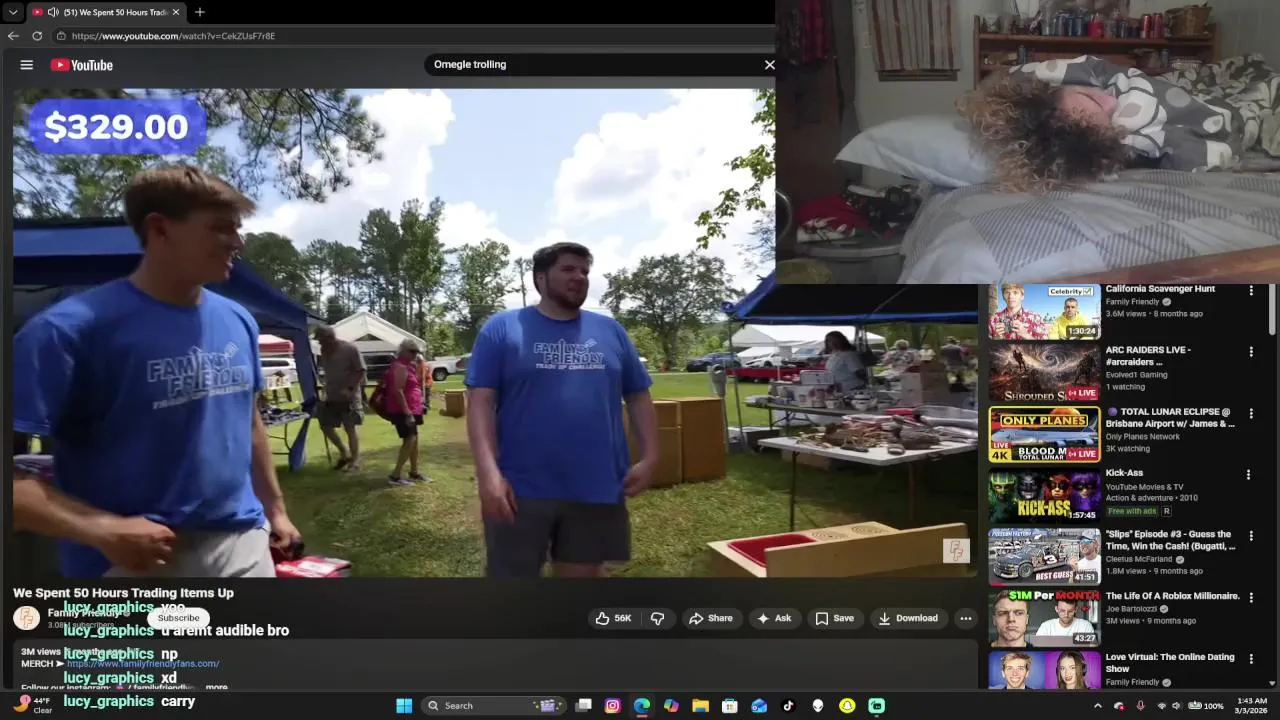
Task: Mute the tab via speaker icon
Action: tap(52, 12)
